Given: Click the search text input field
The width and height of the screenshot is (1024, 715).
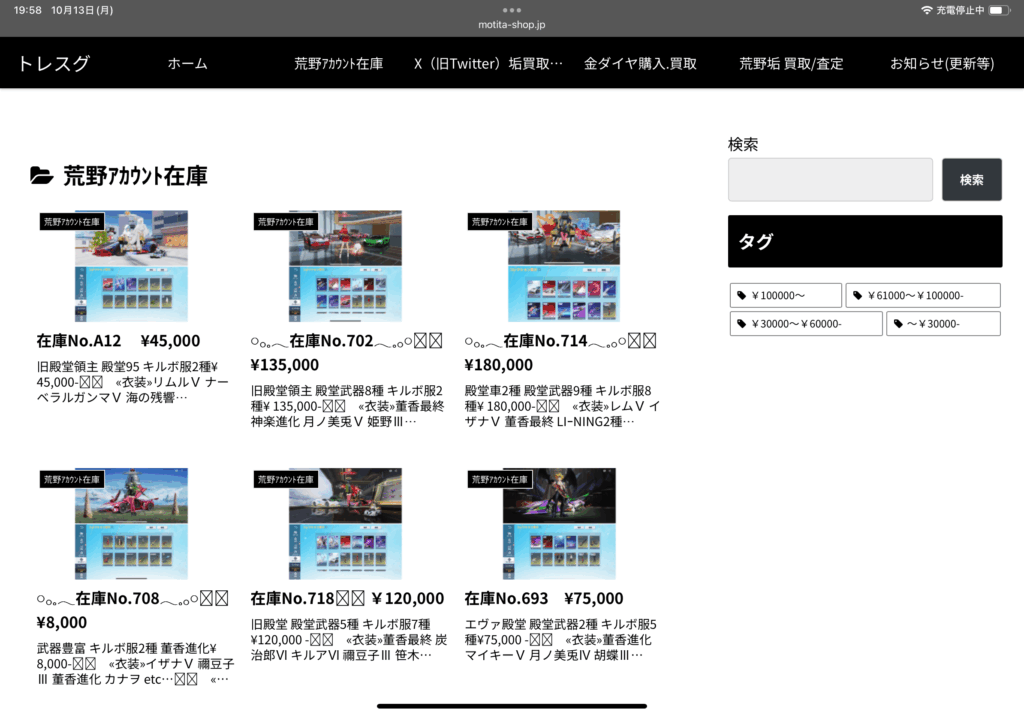Looking at the screenshot, I should click(x=830, y=180).
